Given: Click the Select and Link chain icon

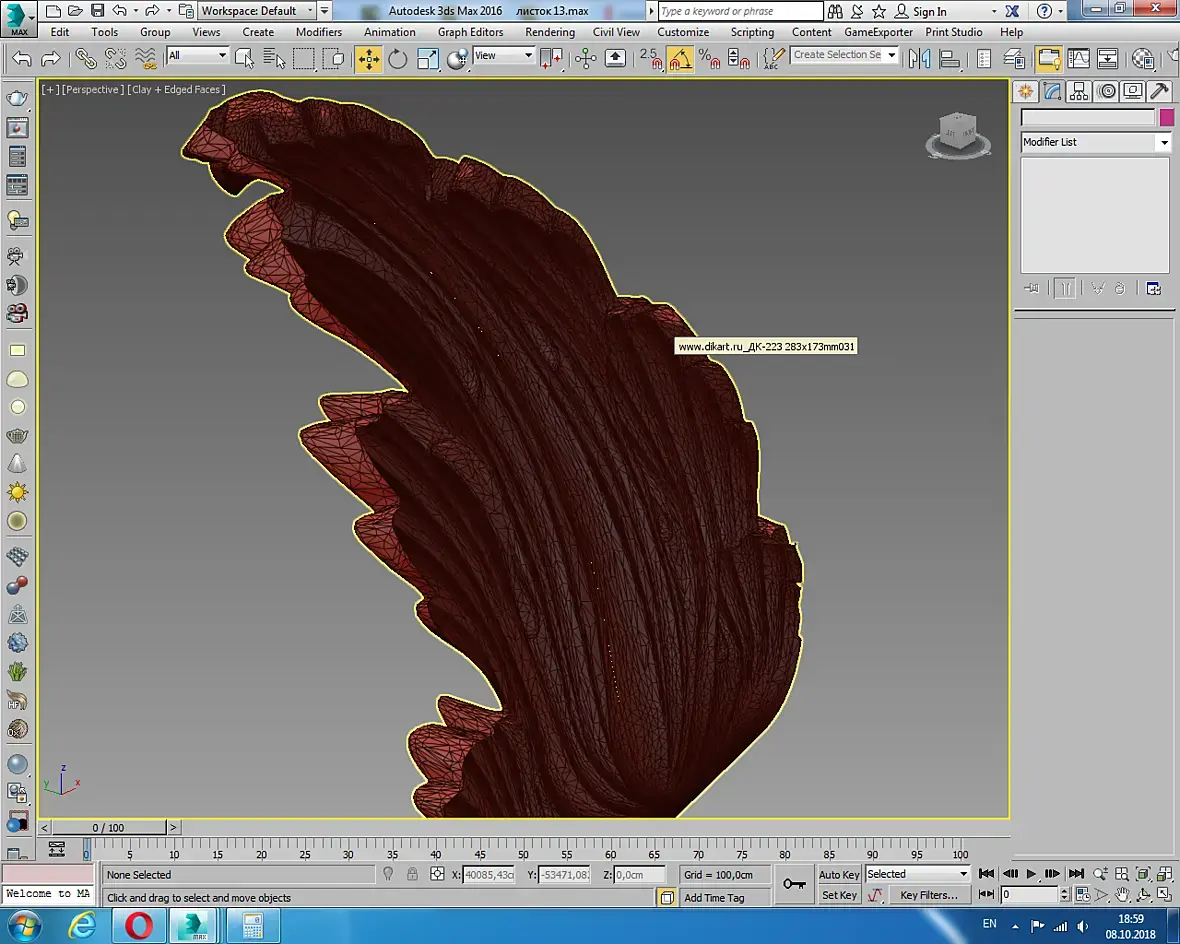Looking at the screenshot, I should [x=86, y=59].
